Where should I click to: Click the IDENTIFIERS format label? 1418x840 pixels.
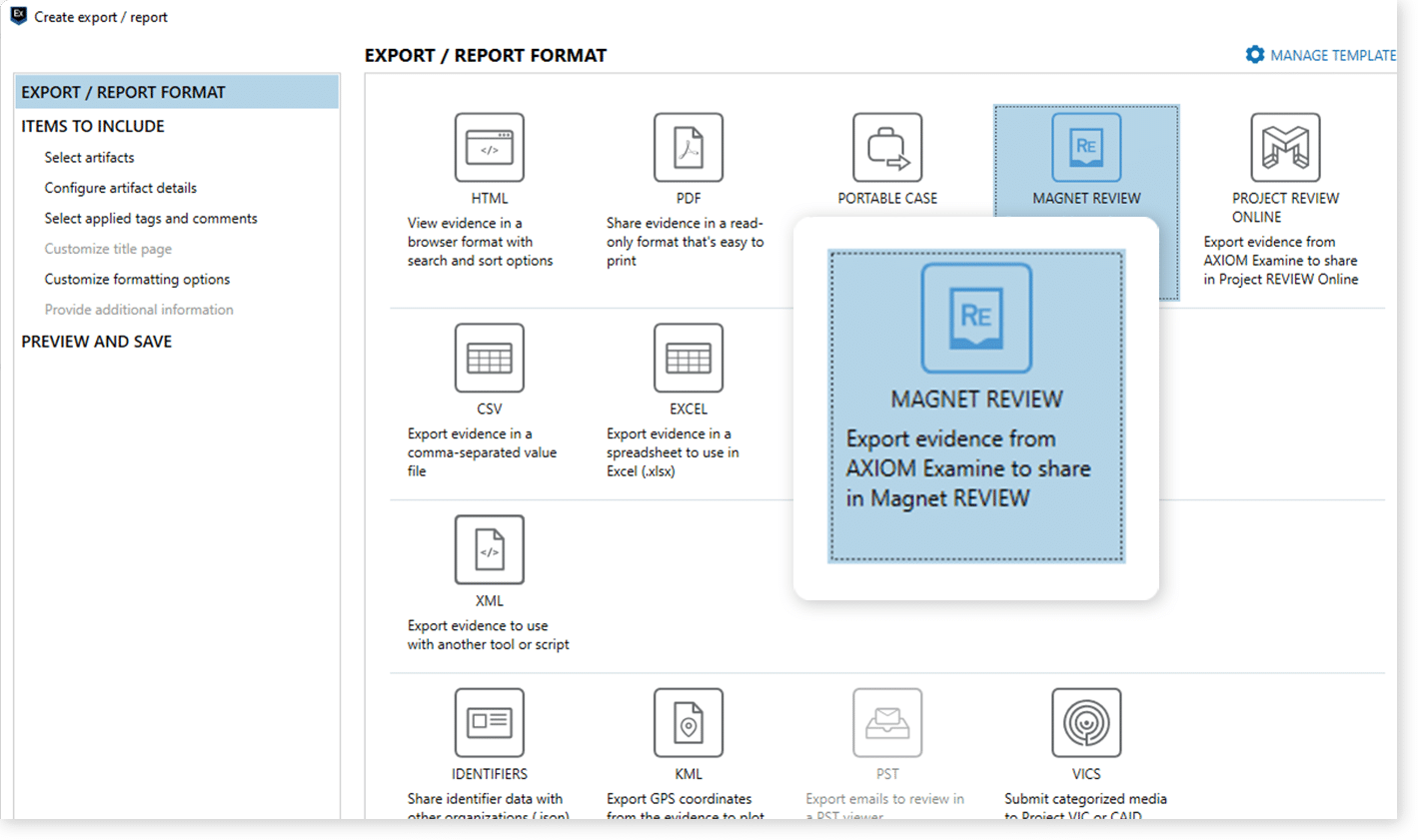click(x=490, y=774)
